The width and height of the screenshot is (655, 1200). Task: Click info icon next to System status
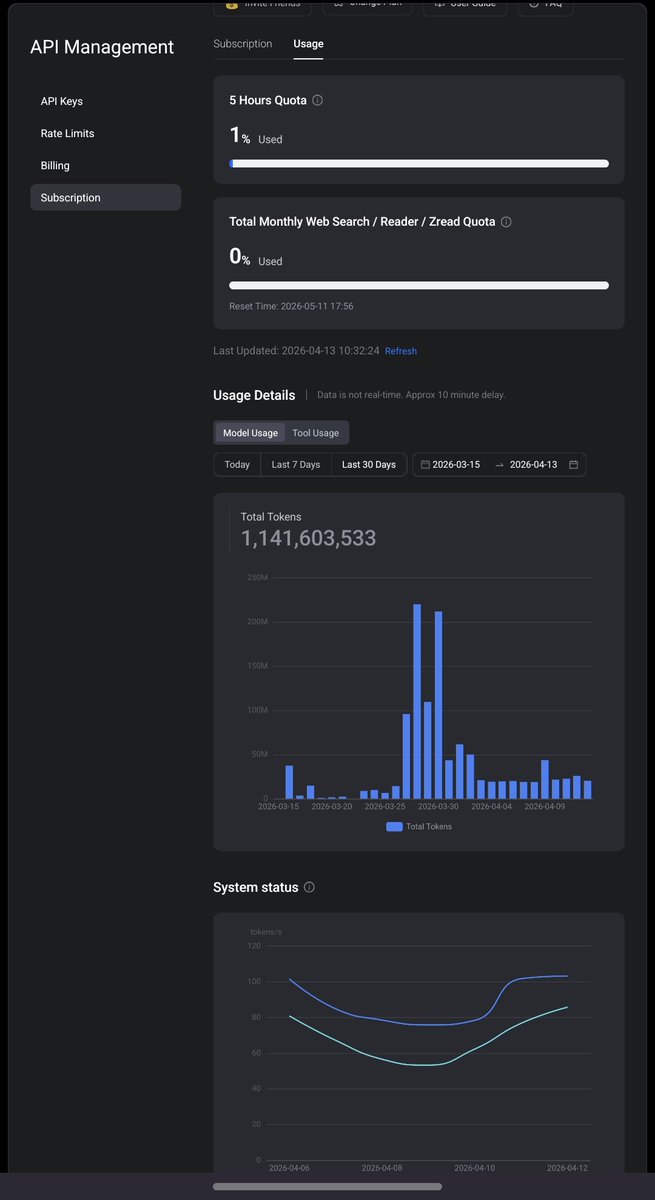point(309,887)
